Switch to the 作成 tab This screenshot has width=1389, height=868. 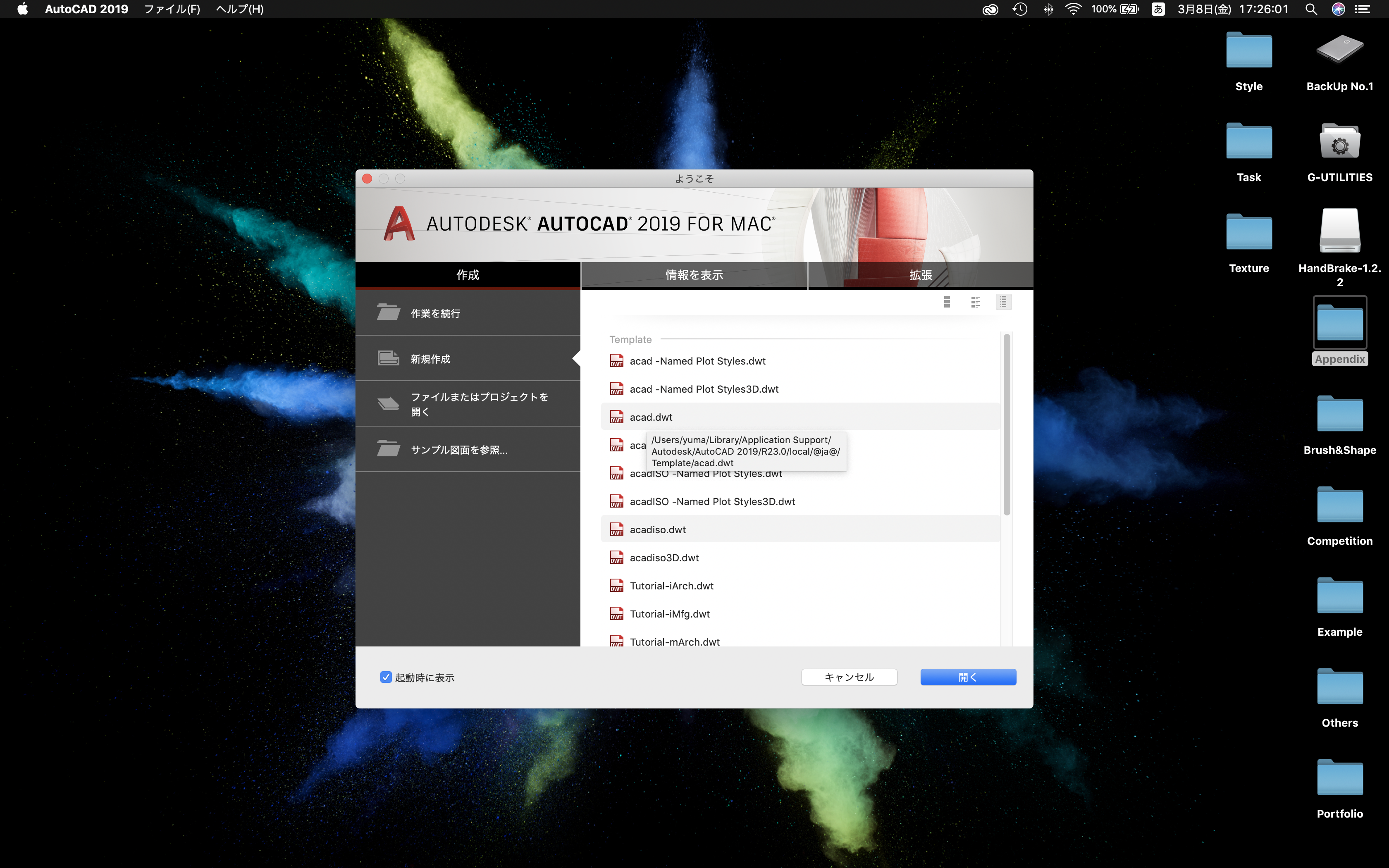coord(468,275)
